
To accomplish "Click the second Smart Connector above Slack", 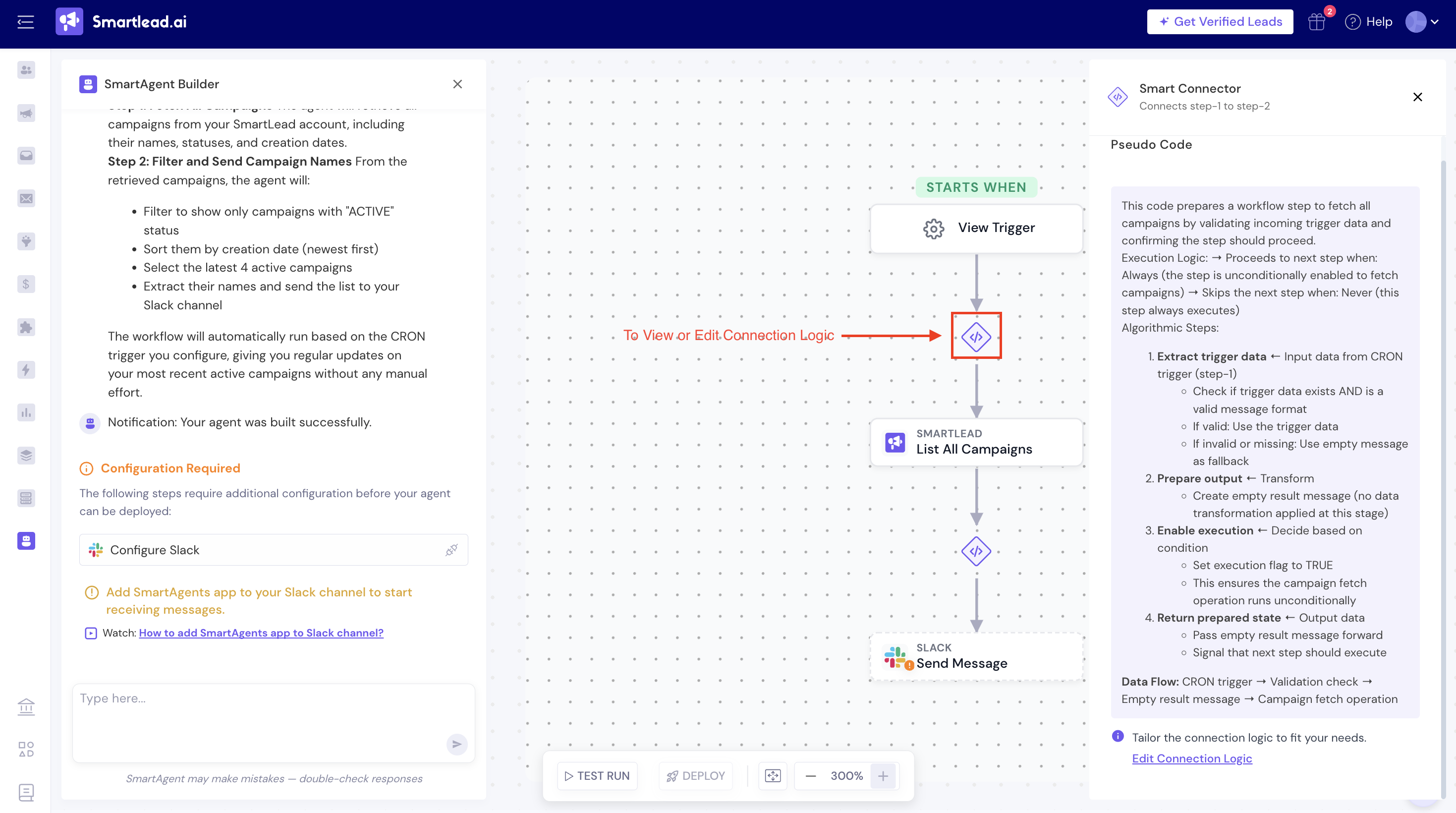I will coord(976,551).
